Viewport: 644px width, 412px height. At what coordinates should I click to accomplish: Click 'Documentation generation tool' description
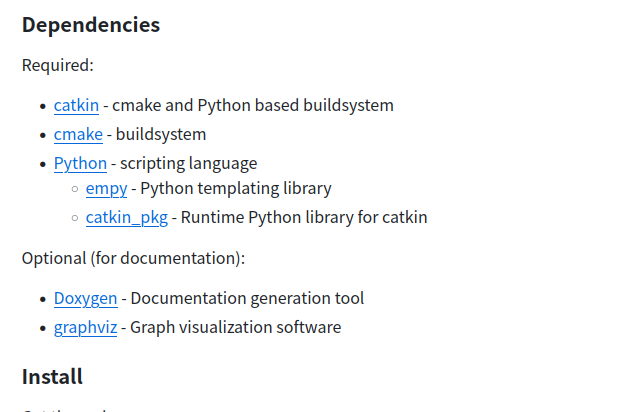247,299
